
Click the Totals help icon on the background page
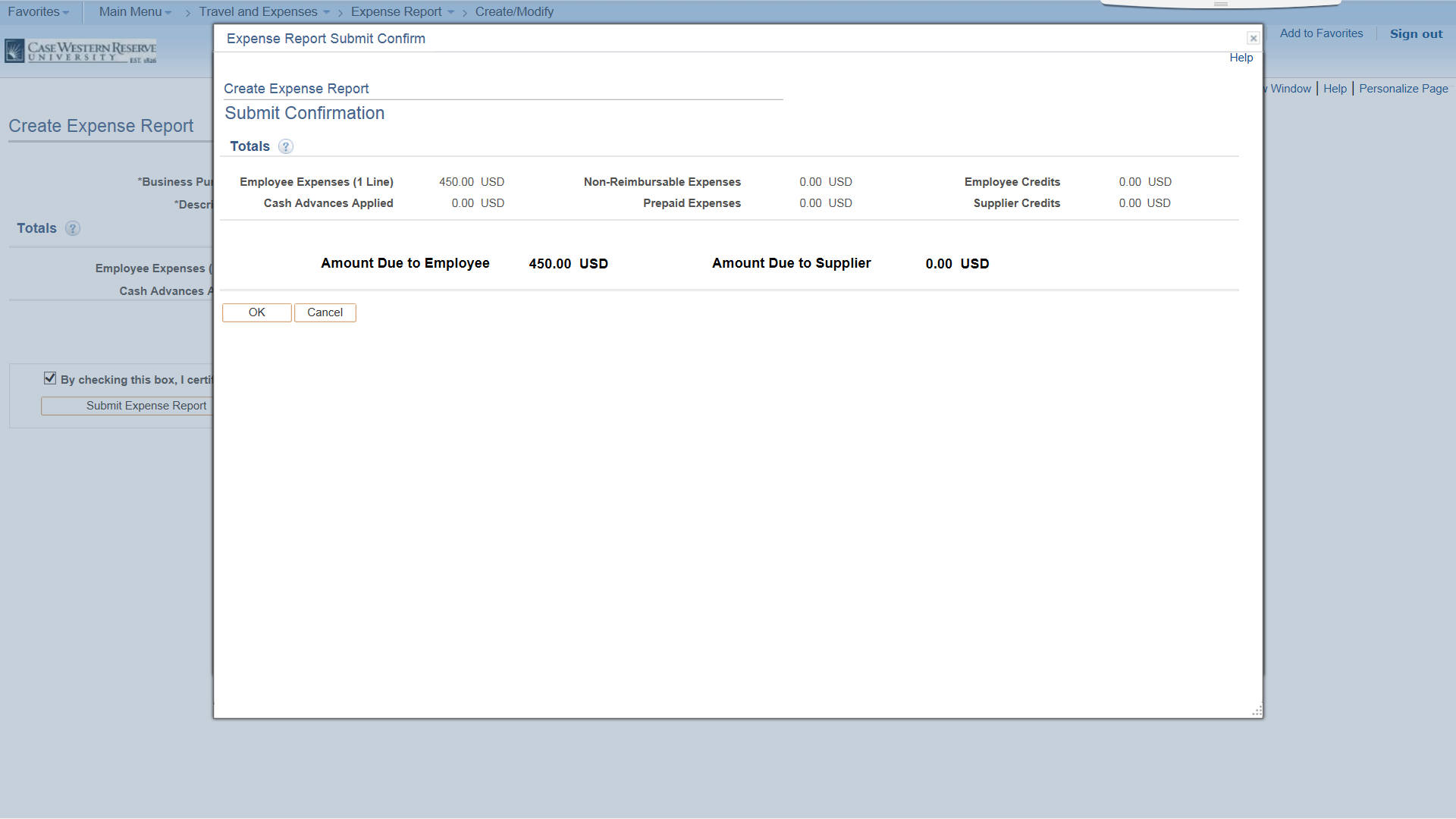[73, 228]
